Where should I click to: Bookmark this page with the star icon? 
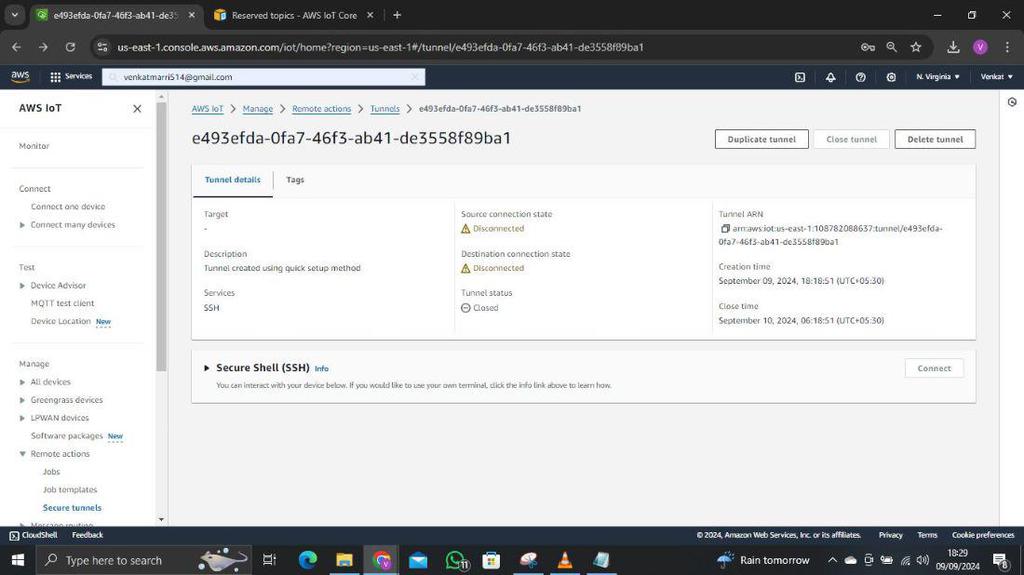pos(916,47)
